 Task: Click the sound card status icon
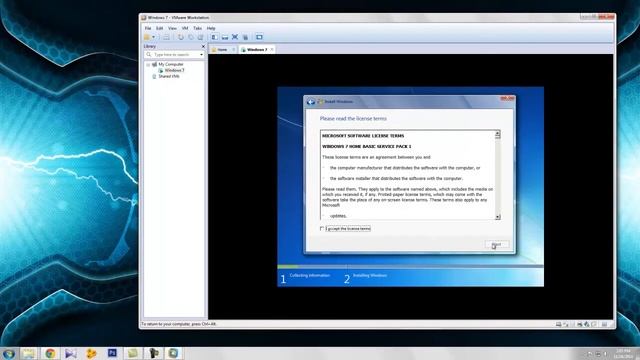click(593, 324)
